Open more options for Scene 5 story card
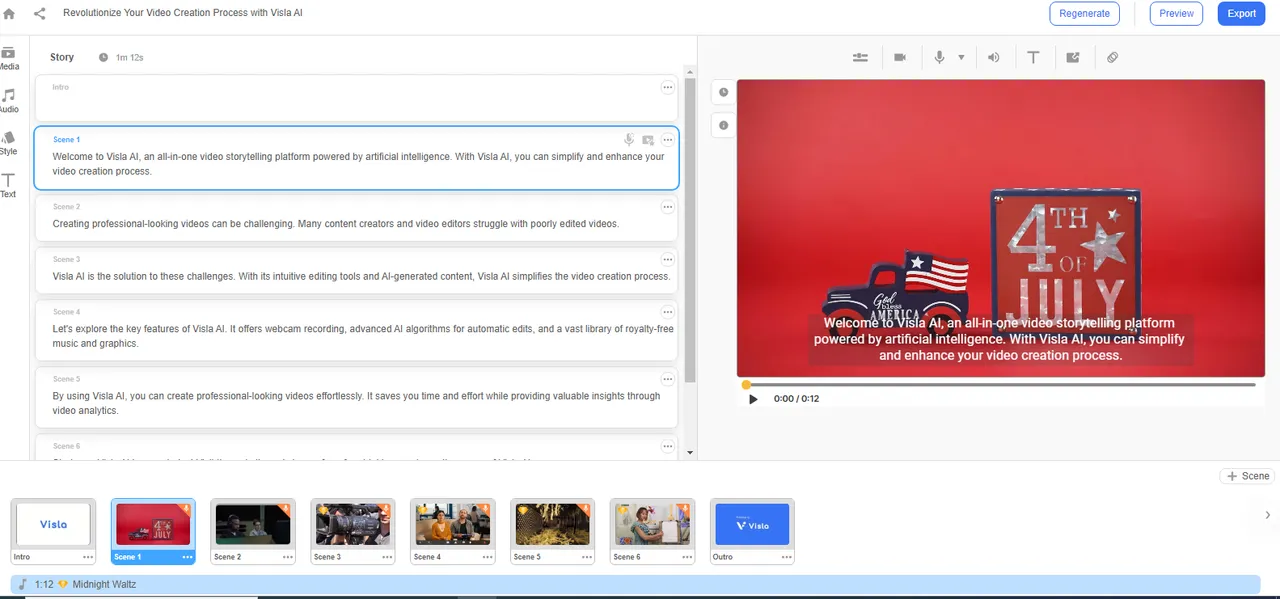This screenshot has width=1280, height=599. [668, 379]
